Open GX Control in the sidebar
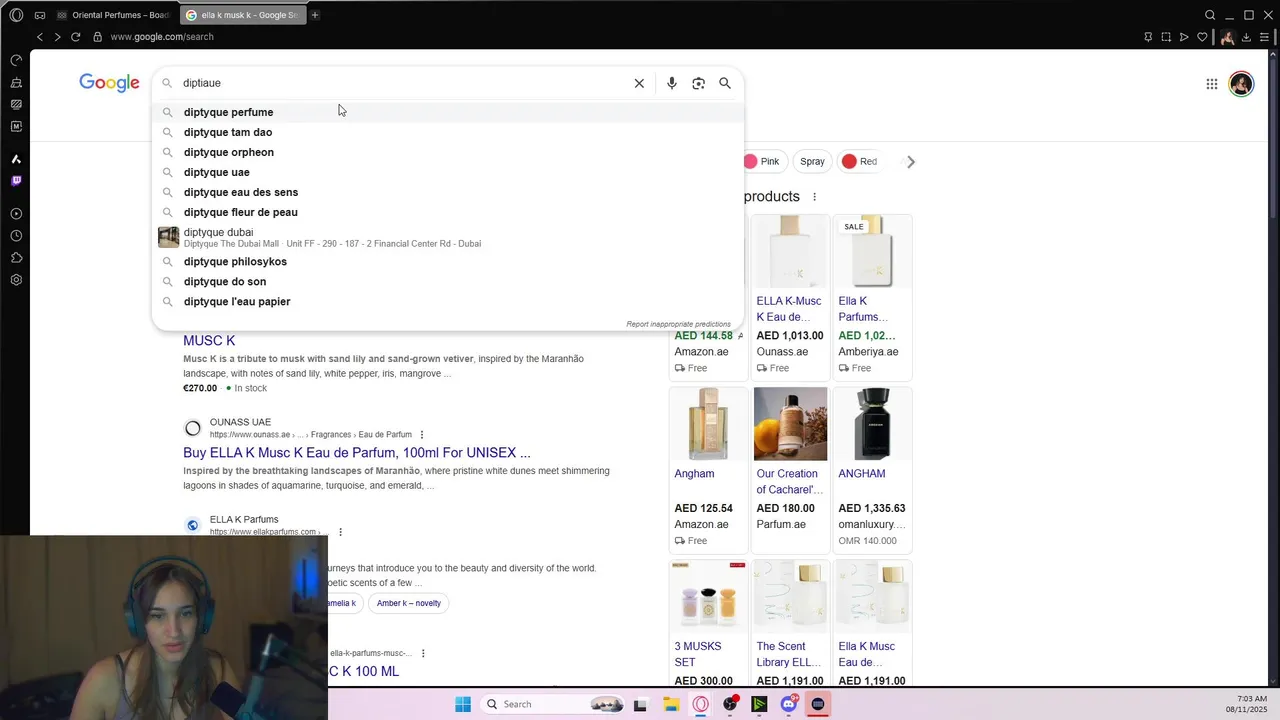 (x=16, y=60)
